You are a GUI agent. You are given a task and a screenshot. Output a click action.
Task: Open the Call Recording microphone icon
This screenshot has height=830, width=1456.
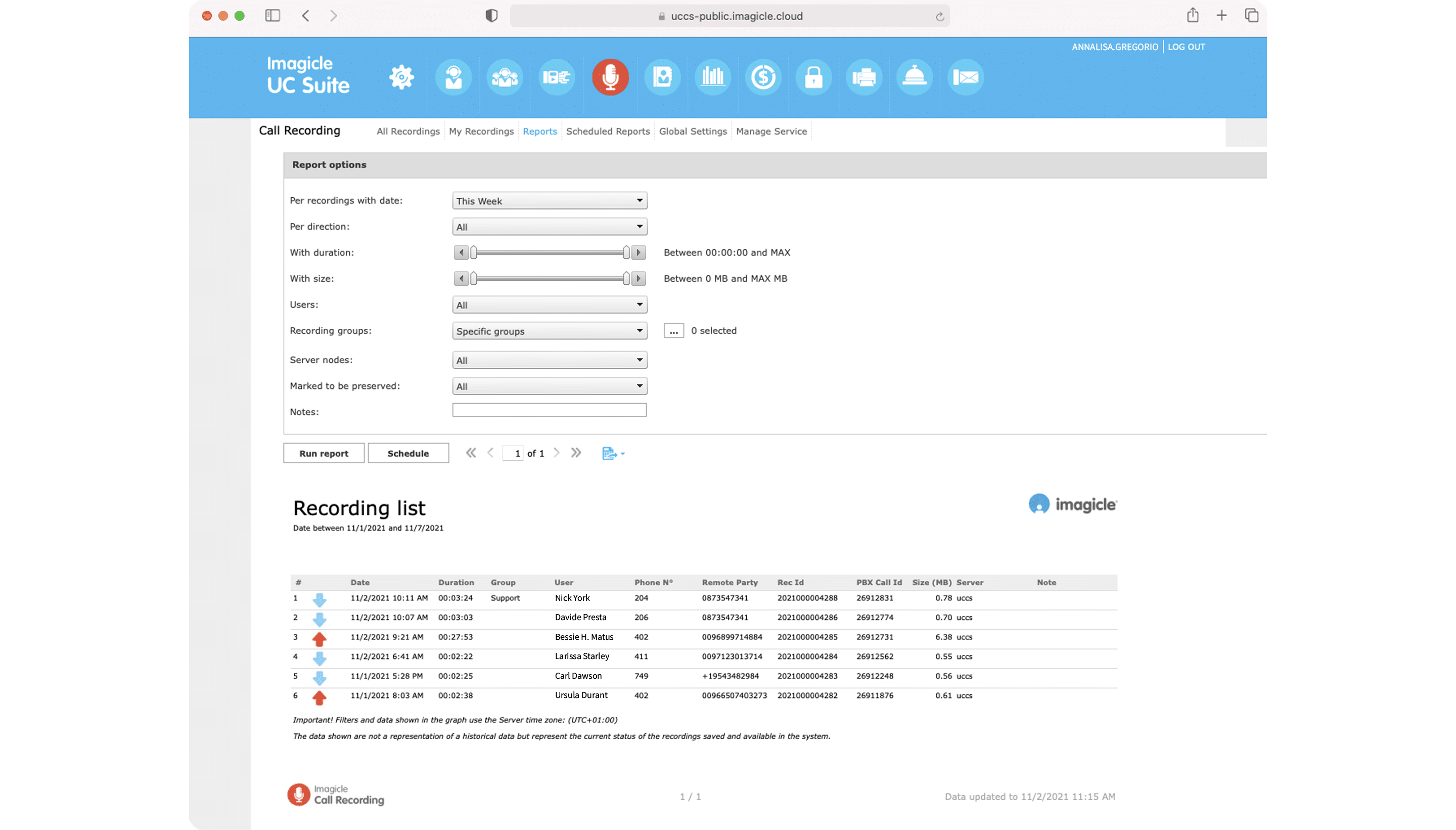(610, 77)
